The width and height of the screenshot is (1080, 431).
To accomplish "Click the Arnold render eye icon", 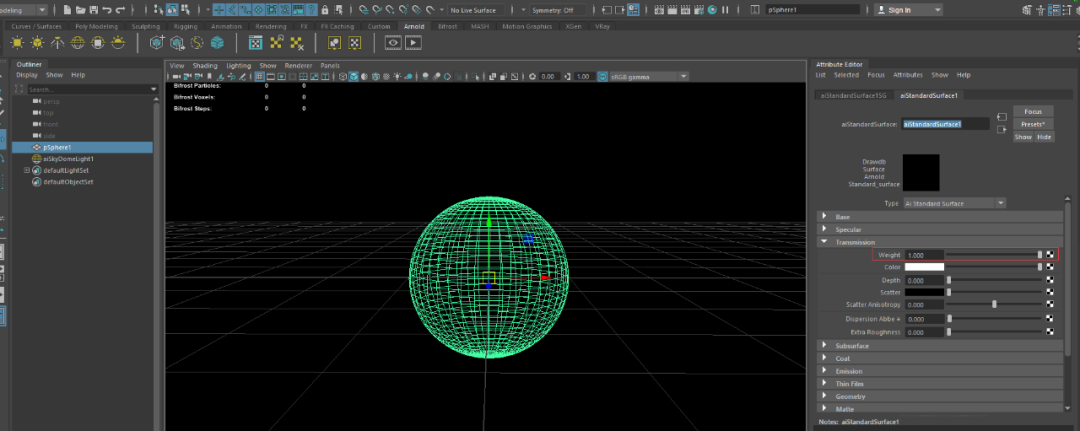I will click(x=392, y=43).
